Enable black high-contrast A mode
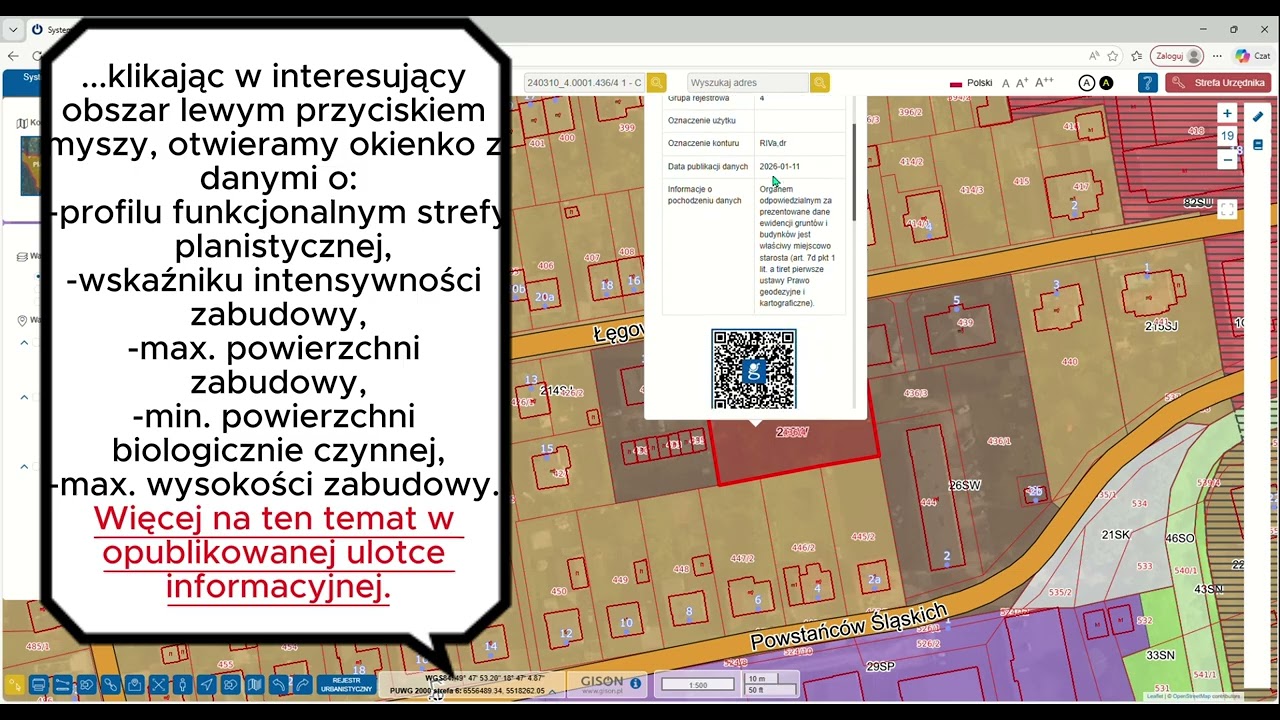This screenshot has width=1280, height=720. pos(1106,83)
